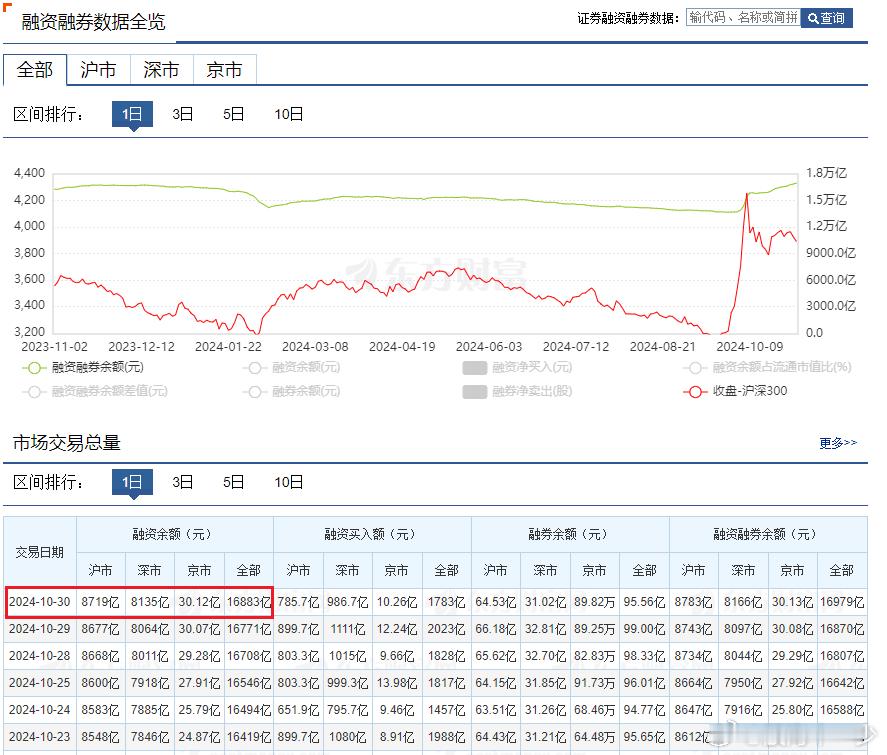
Task: Toggle 融资融券余额差值(元) legend series
Action: 95,391
